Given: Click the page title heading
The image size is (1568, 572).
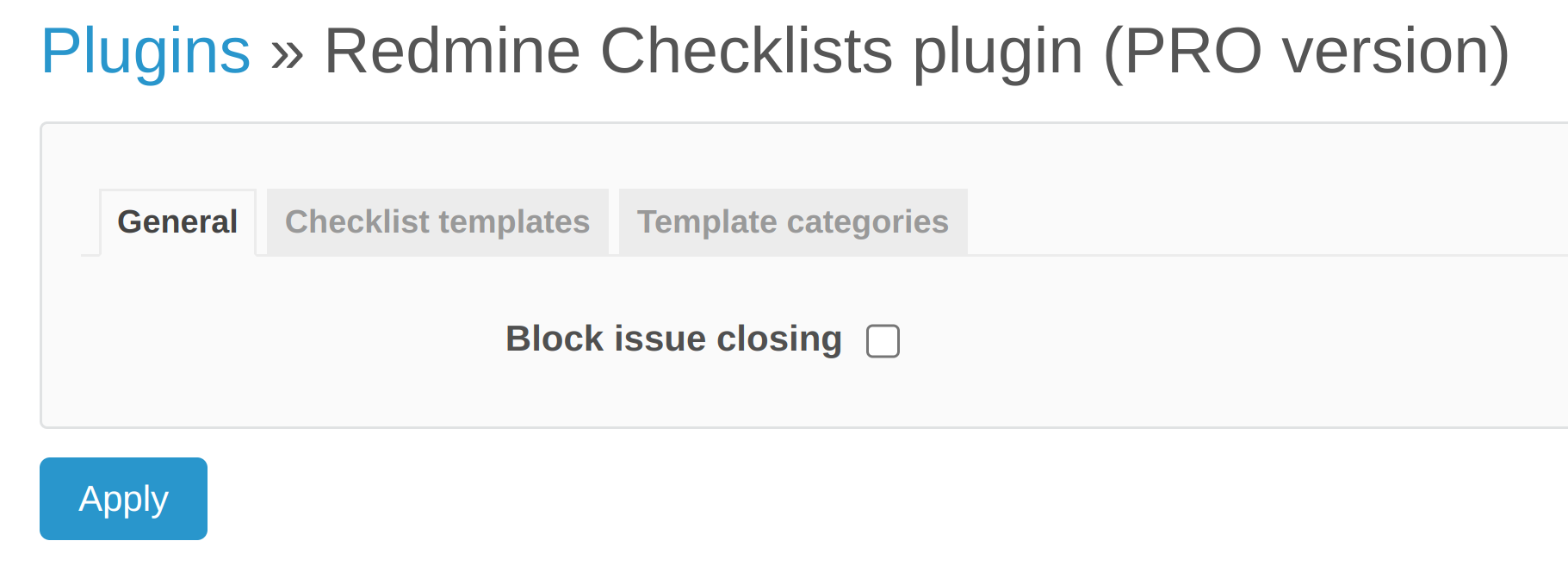Looking at the screenshot, I should pyautogui.click(x=775, y=49).
